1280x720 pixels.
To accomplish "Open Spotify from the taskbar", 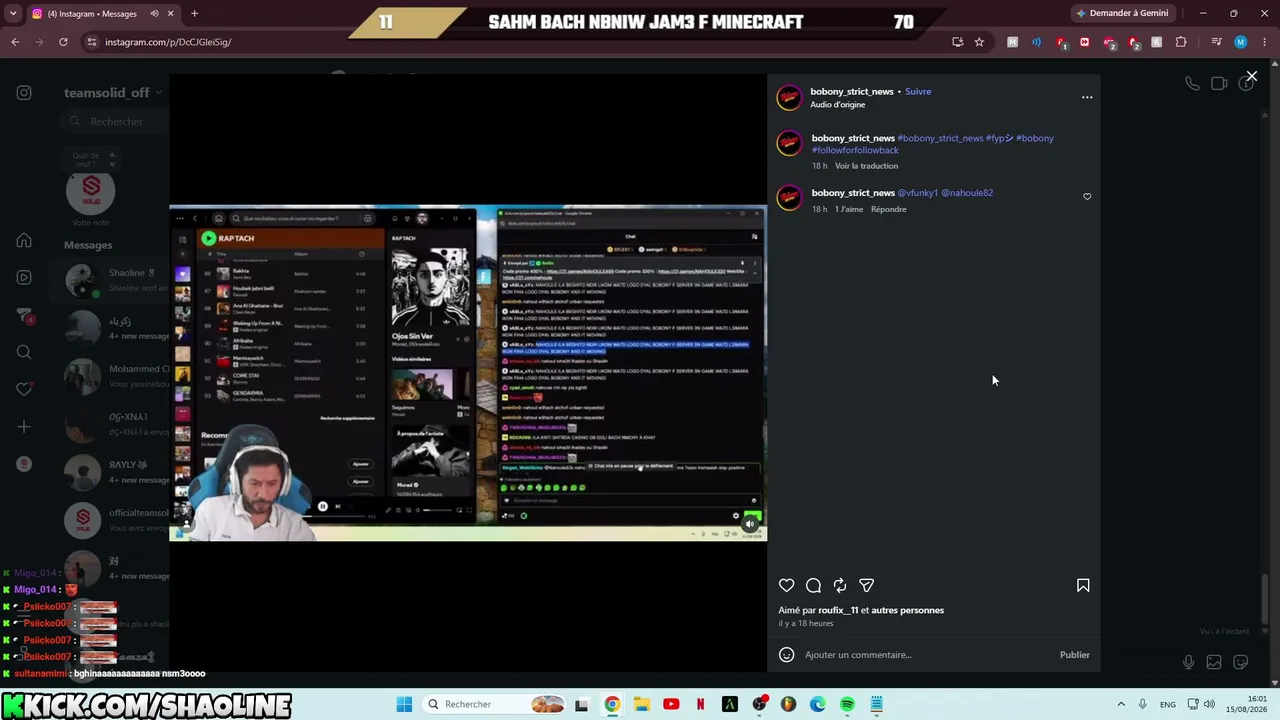I will click(x=847, y=704).
